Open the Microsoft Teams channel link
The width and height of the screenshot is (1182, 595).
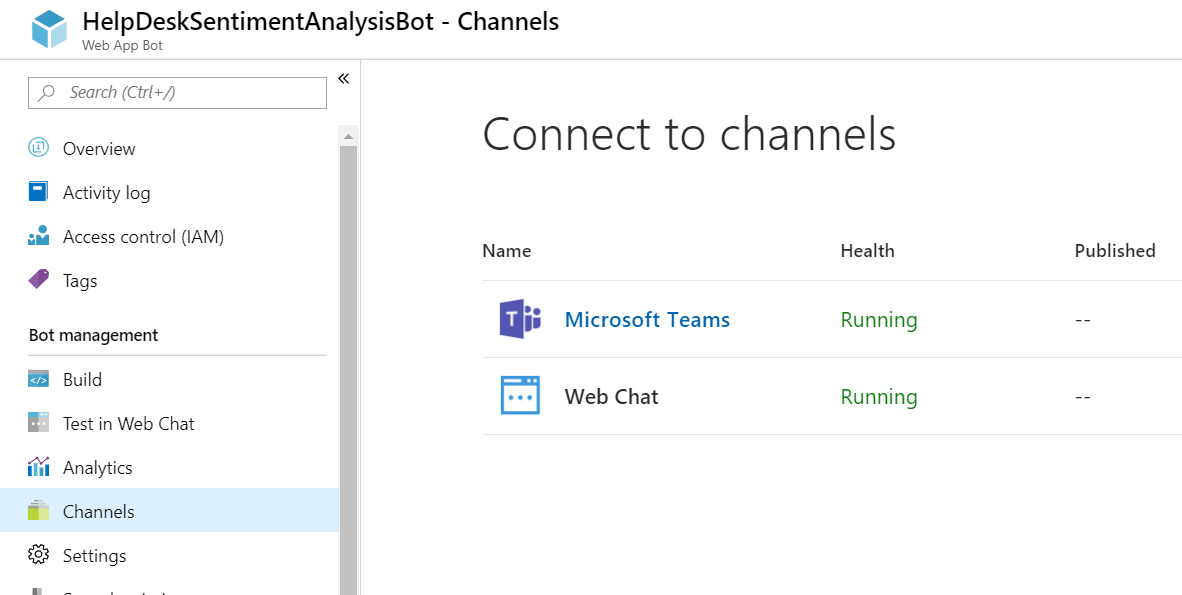[x=647, y=319]
